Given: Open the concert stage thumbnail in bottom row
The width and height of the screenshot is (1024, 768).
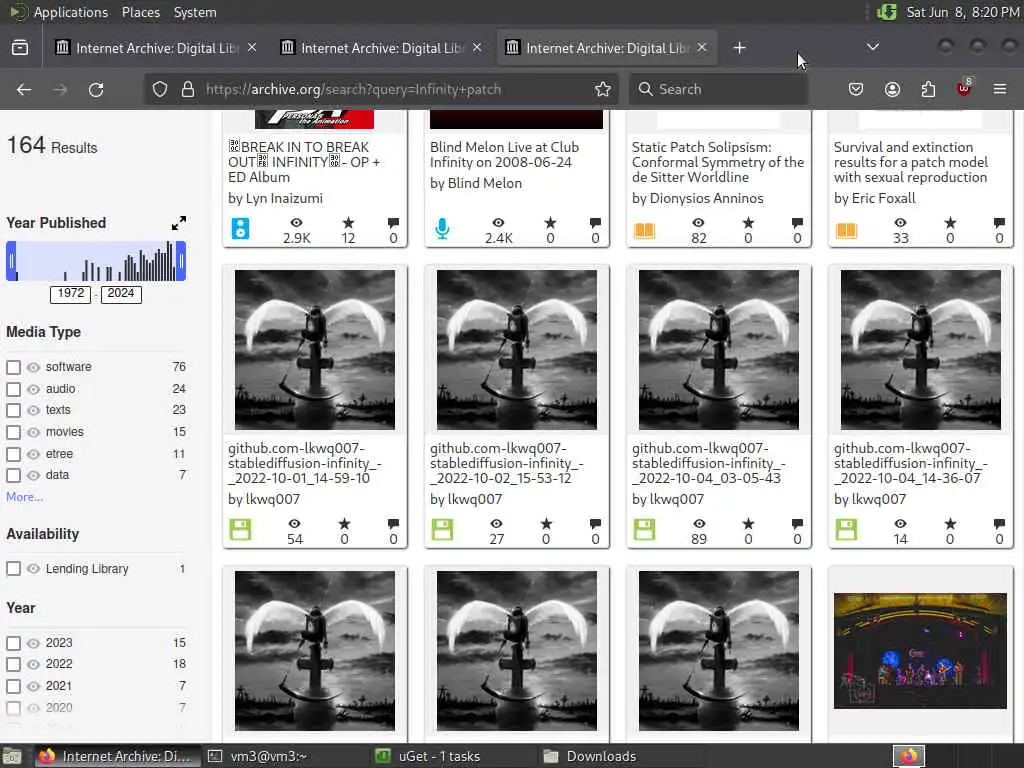Looking at the screenshot, I should [920, 651].
